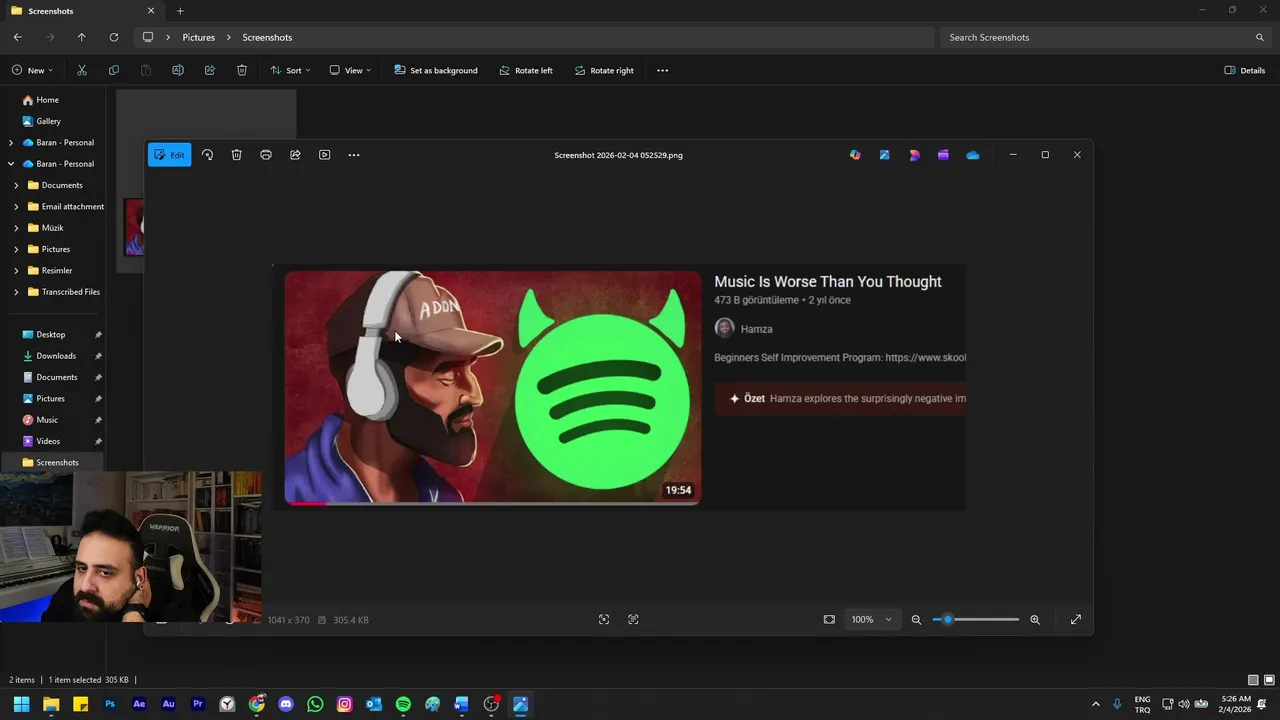Image resolution: width=1280 pixels, height=720 pixels.
Task: Open Spotify from taskbar
Action: tap(403, 704)
